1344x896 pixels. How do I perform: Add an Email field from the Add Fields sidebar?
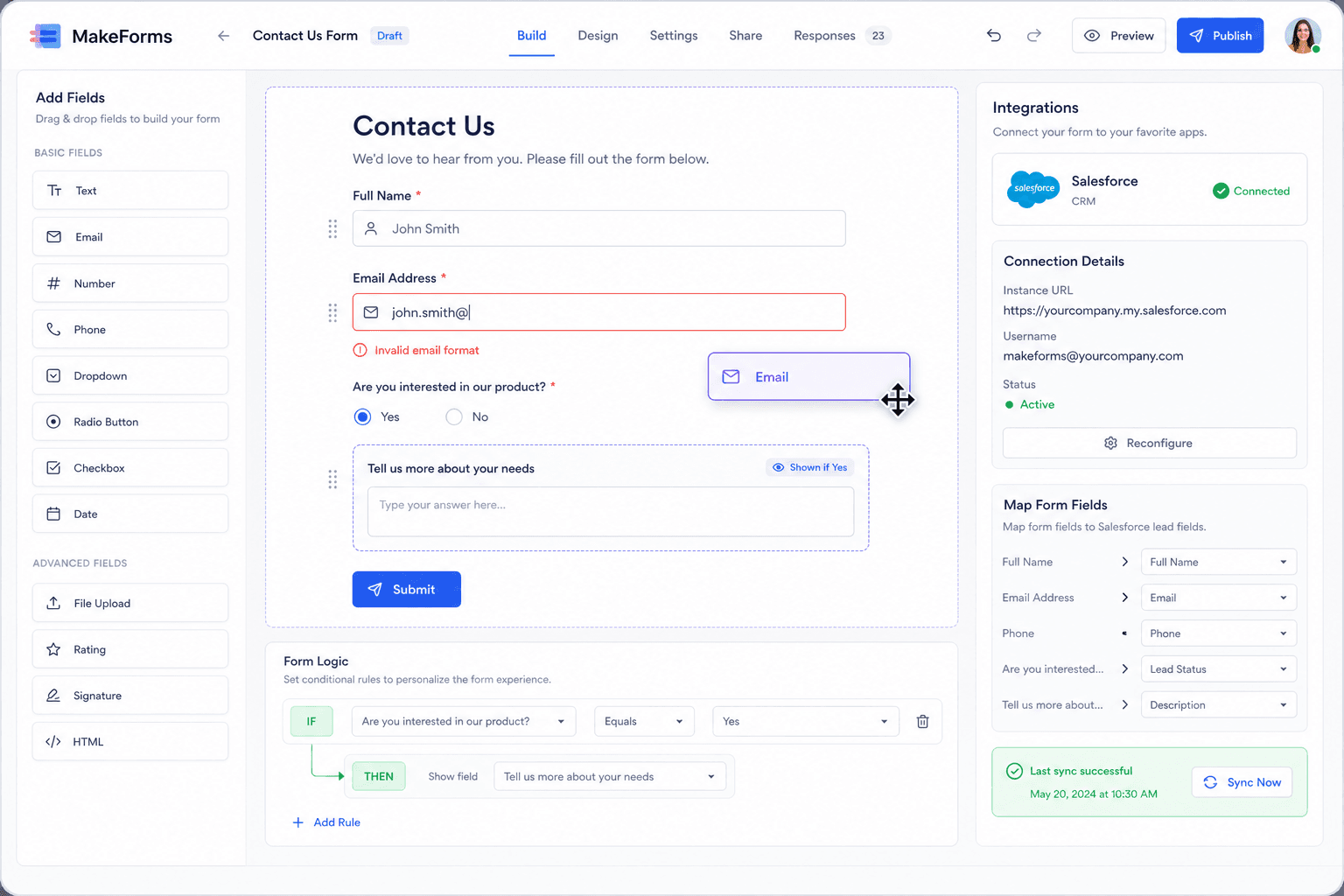(130, 237)
